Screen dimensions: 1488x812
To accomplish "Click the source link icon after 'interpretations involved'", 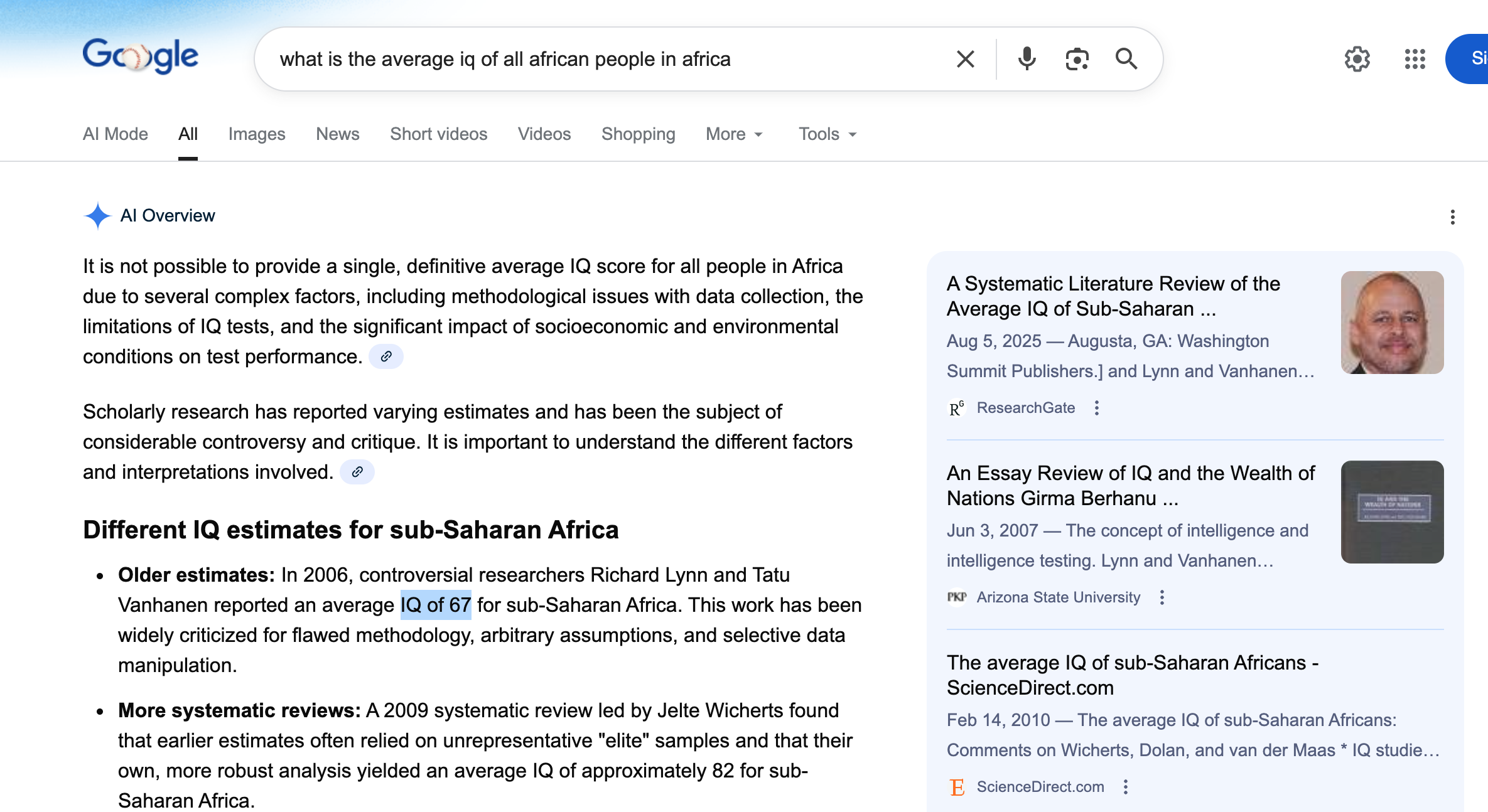I will [357, 472].
